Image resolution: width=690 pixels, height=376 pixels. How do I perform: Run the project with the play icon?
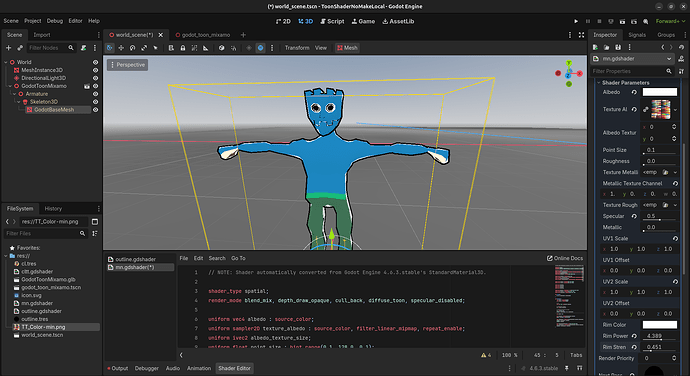pos(576,21)
